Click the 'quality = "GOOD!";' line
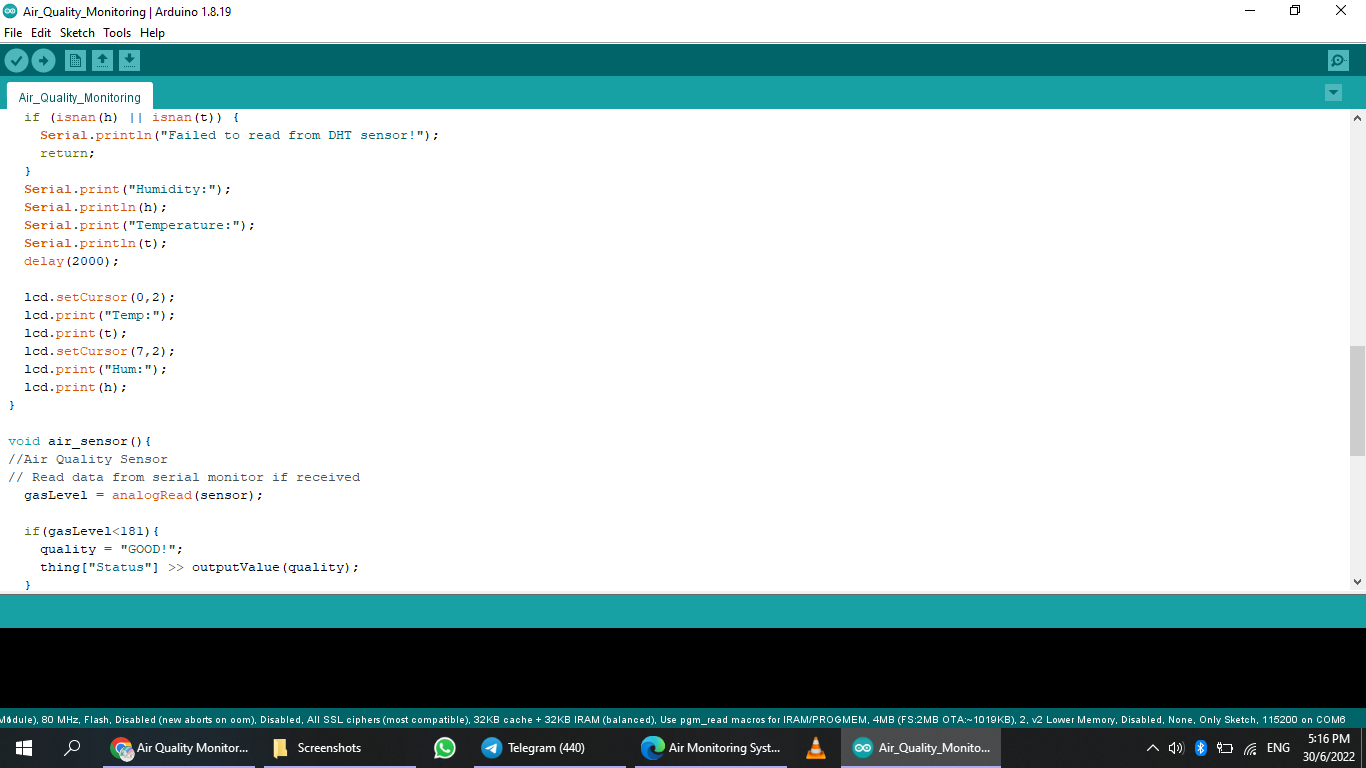1366x768 pixels. [112, 549]
